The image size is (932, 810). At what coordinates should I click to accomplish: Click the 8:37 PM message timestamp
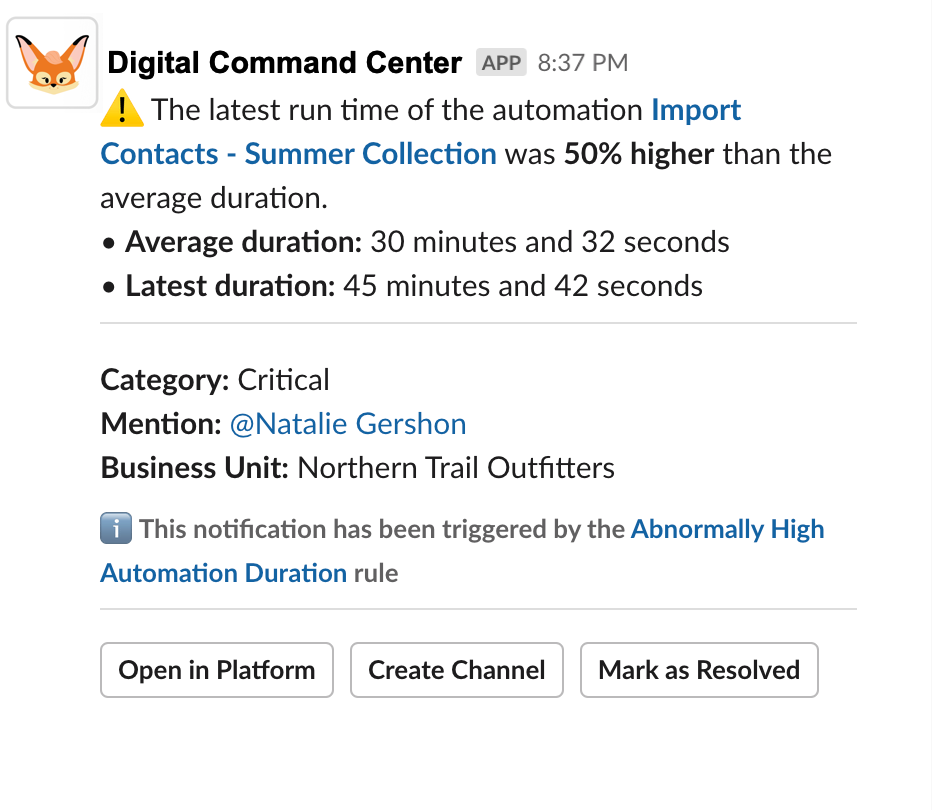tap(583, 63)
